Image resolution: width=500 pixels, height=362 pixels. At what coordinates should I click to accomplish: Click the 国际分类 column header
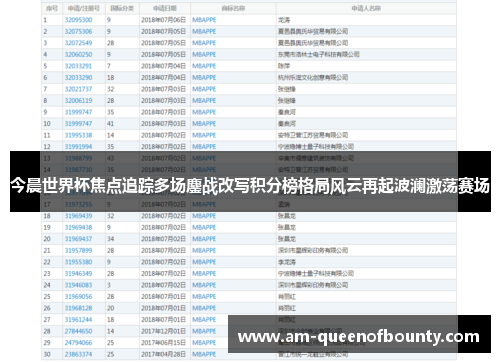tap(122, 8)
